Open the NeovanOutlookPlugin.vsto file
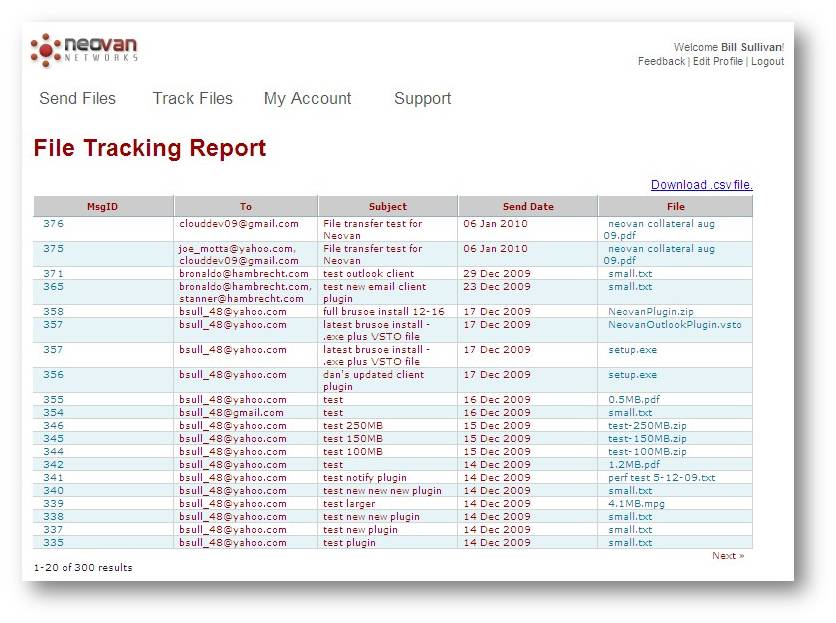This screenshot has height=623, width=836. [x=674, y=324]
